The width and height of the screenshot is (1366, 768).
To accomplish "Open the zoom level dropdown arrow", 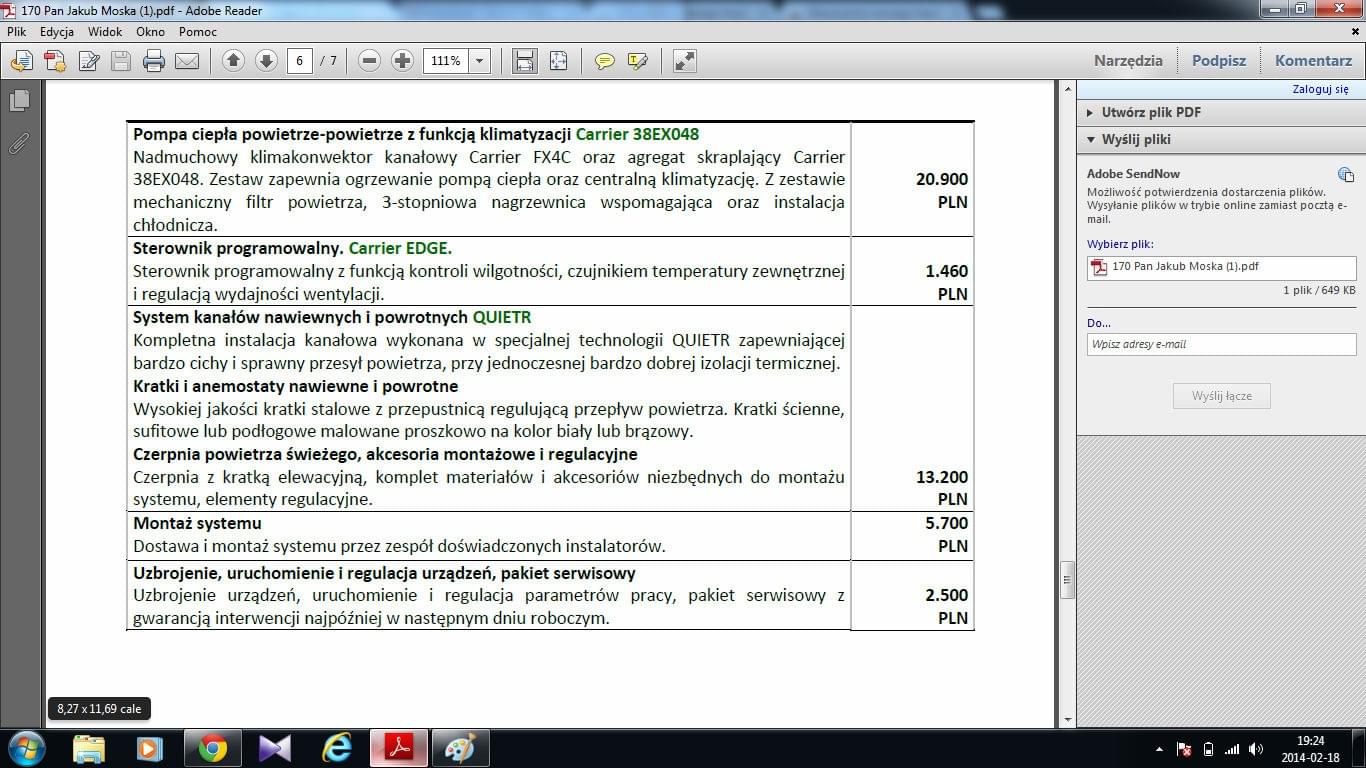I will coord(479,61).
